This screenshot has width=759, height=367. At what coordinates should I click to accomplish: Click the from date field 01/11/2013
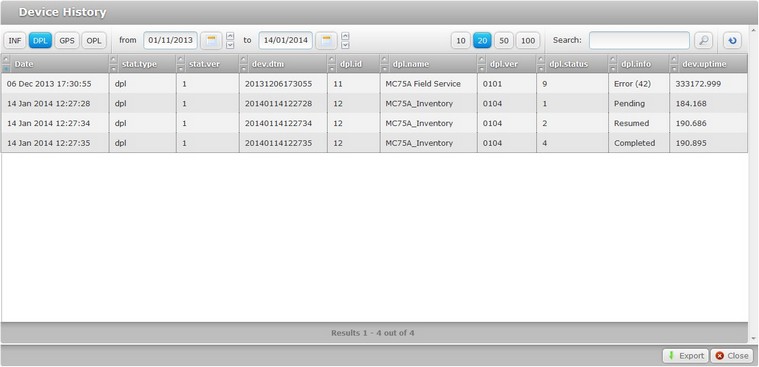tap(170, 41)
